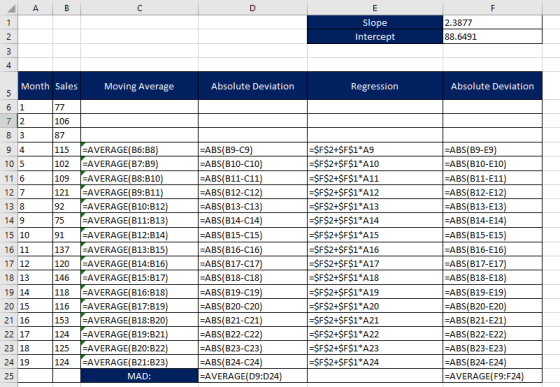Click cell with =AVERAGE(B21:B23)

click(x=140, y=362)
